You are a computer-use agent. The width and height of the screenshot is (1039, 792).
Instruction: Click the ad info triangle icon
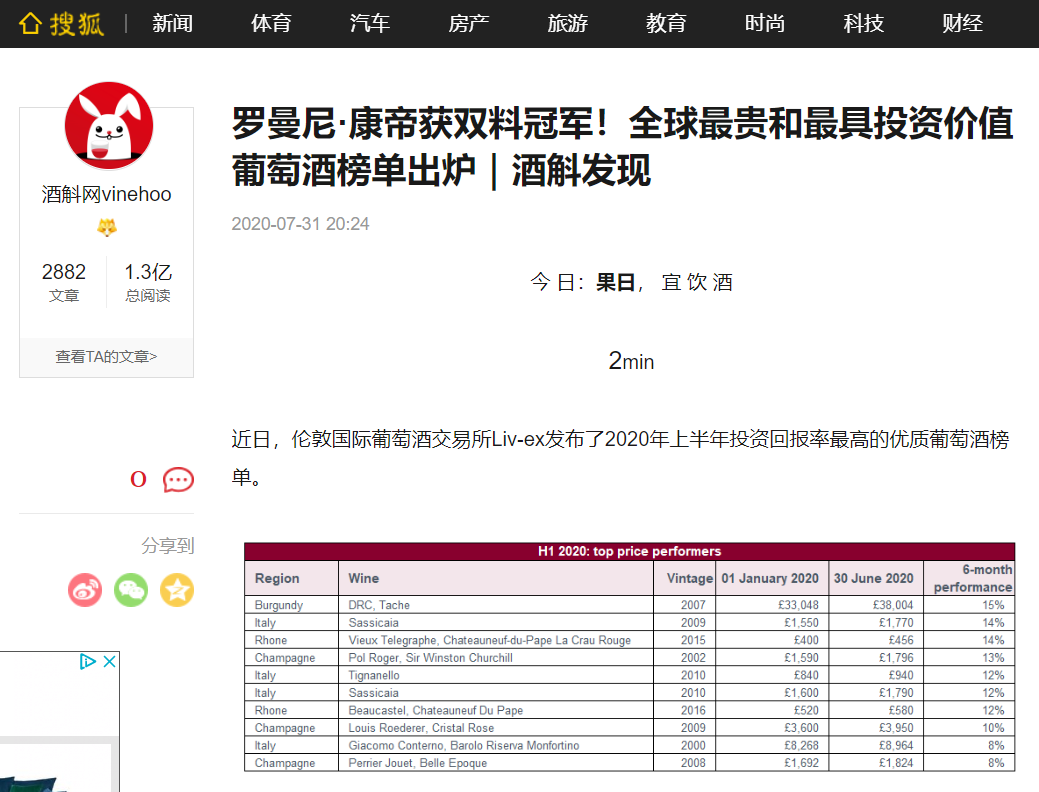point(87,661)
